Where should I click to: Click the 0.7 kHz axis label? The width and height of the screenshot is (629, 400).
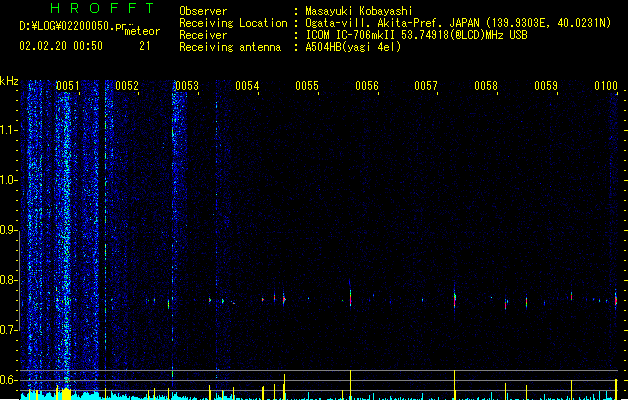click(8, 330)
